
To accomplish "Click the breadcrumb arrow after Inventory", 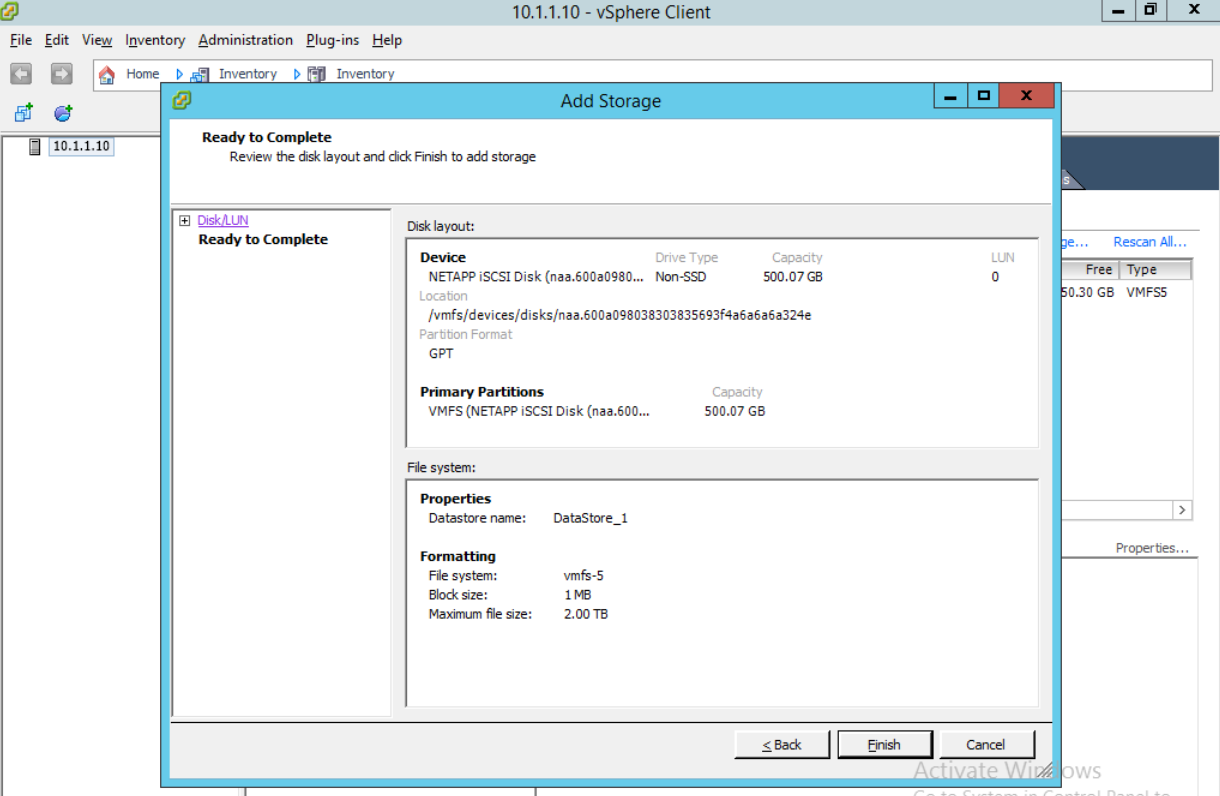I will (297, 73).
